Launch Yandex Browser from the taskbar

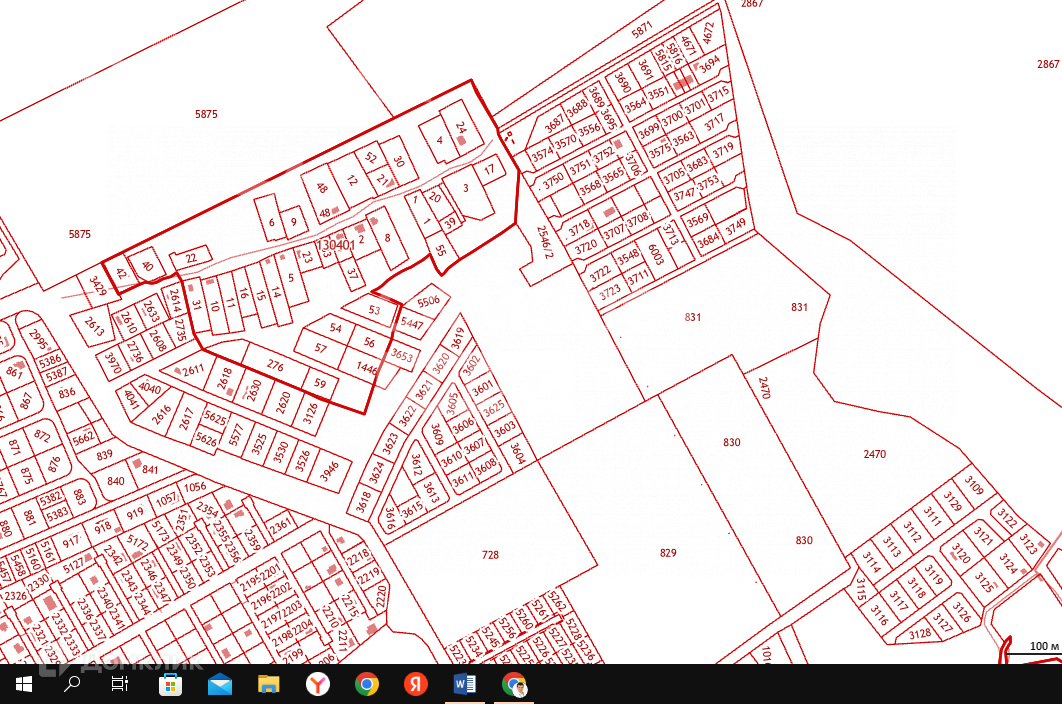318,684
